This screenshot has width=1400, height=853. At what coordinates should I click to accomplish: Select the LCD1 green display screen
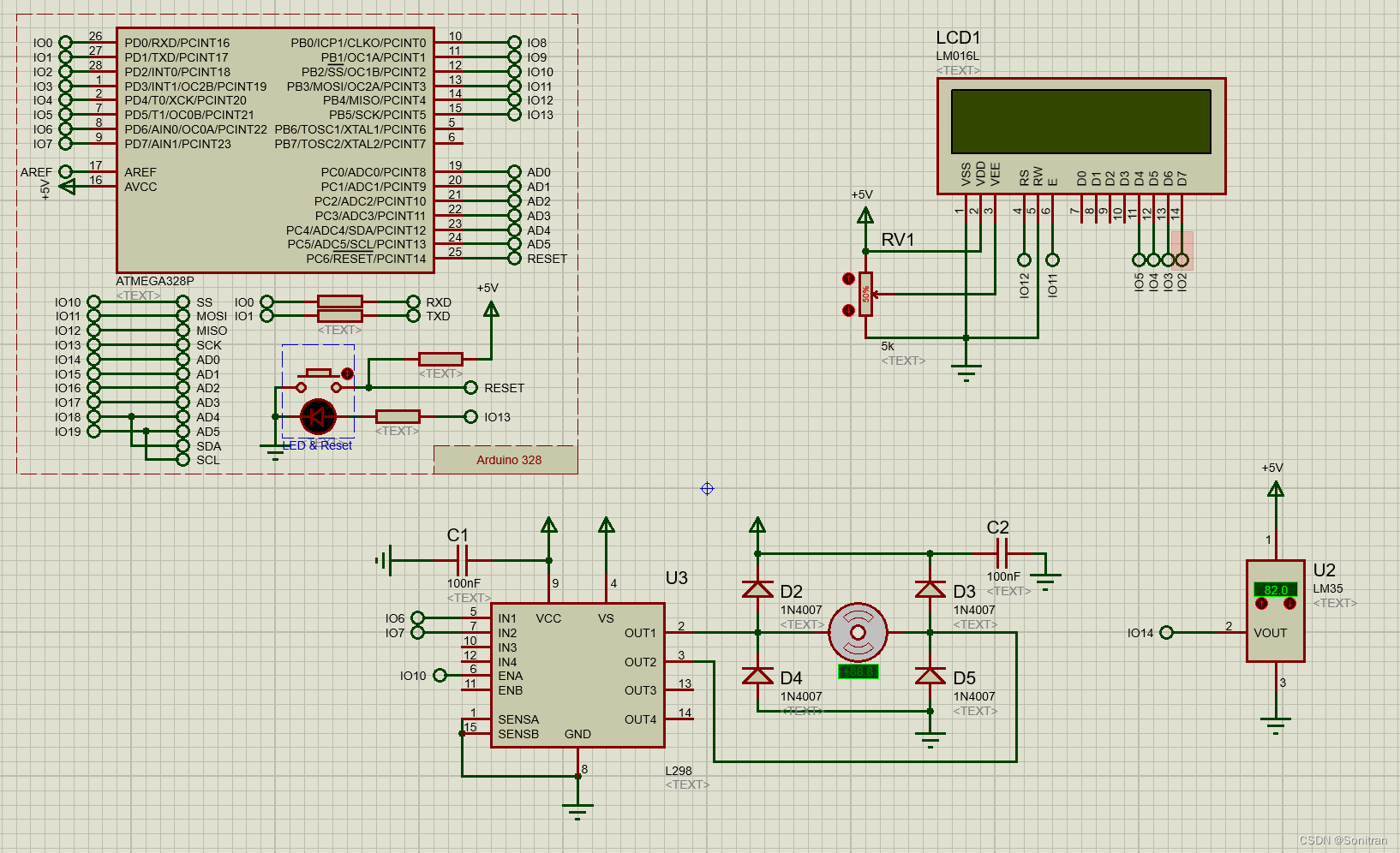point(1081,122)
